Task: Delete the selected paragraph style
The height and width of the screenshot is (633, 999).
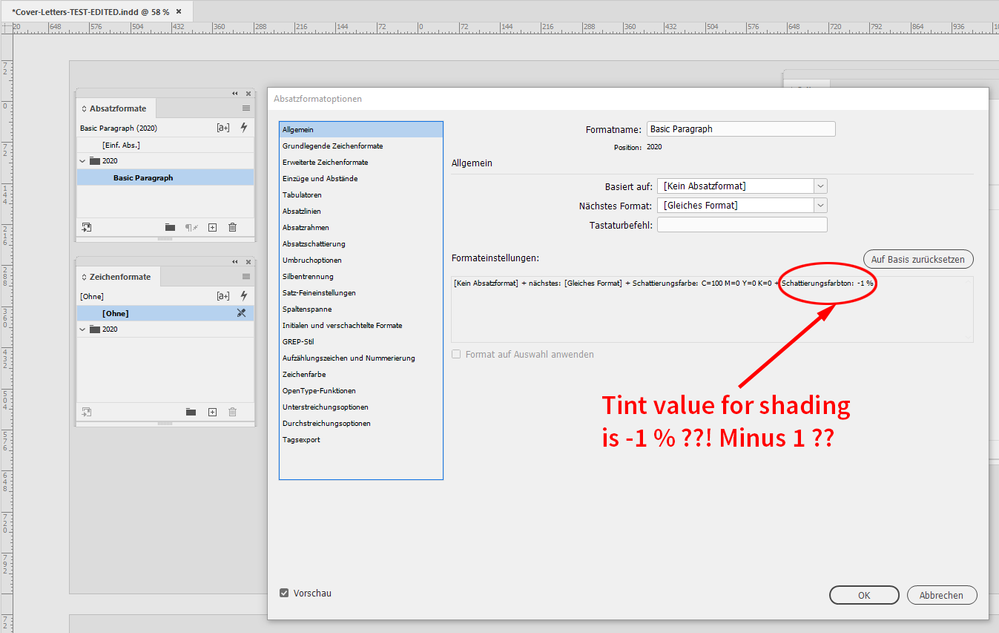Action: (232, 226)
